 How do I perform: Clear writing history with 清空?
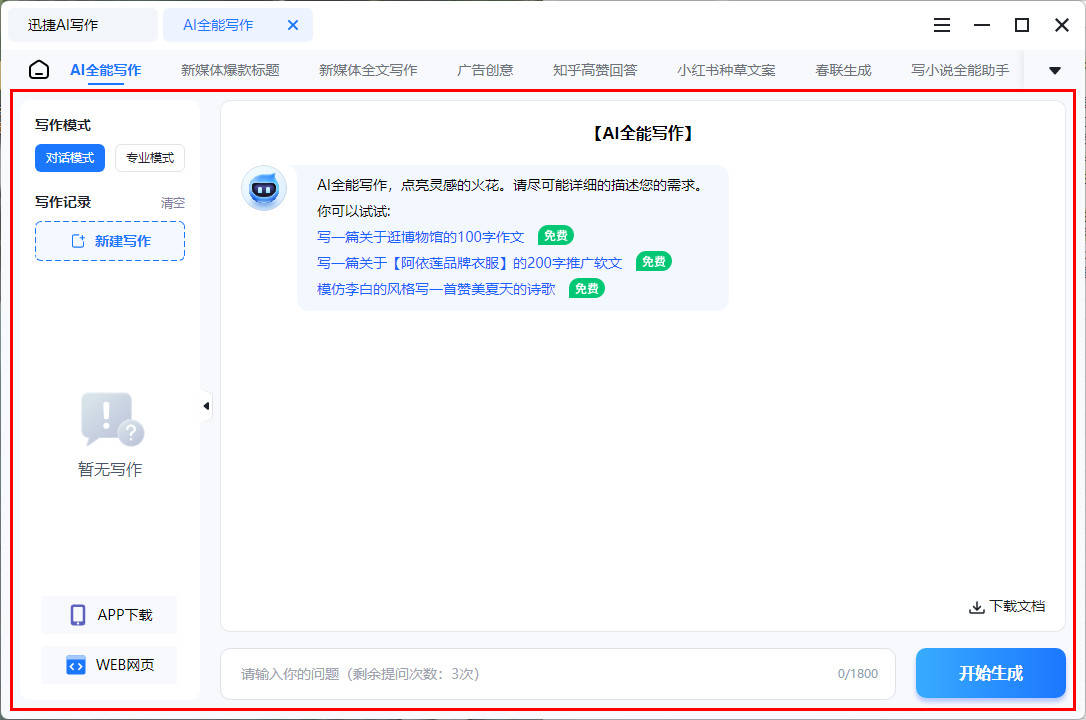(x=173, y=203)
